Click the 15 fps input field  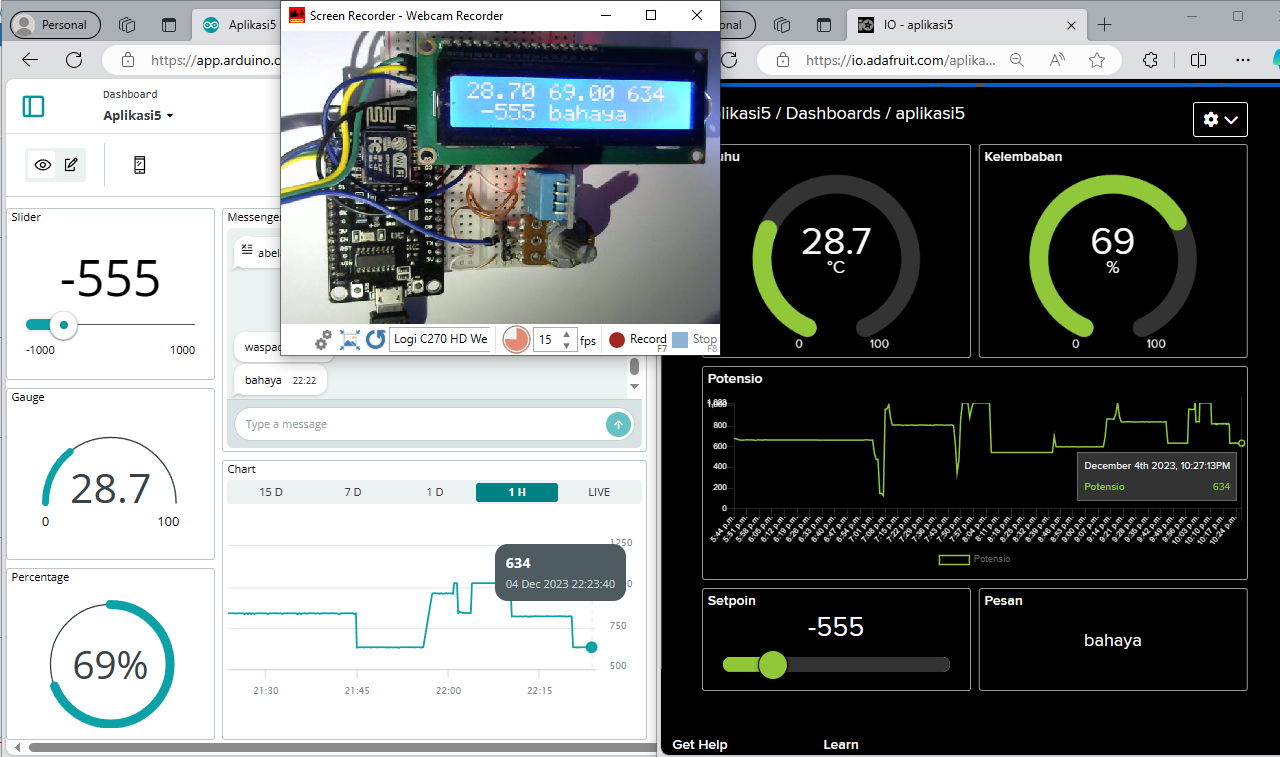pyautogui.click(x=547, y=339)
